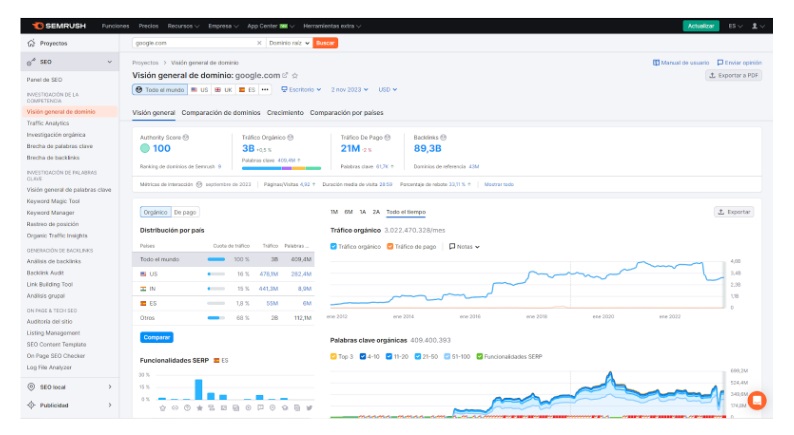The height and width of the screenshot is (435, 794).
Task: Switch to Comparación de dominios tab
Action: click(x=221, y=112)
